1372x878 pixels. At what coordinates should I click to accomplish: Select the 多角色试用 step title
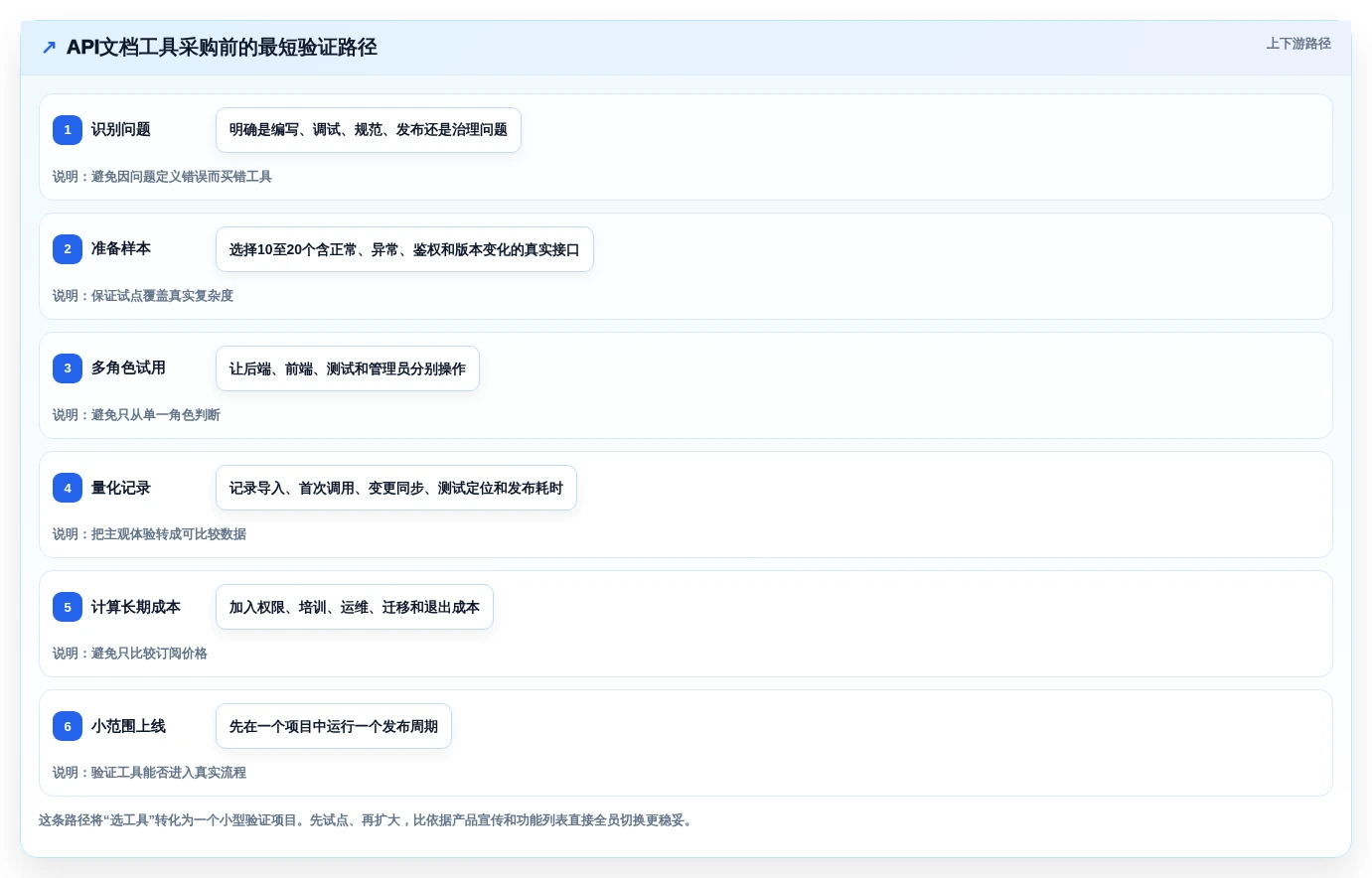point(128,368)
